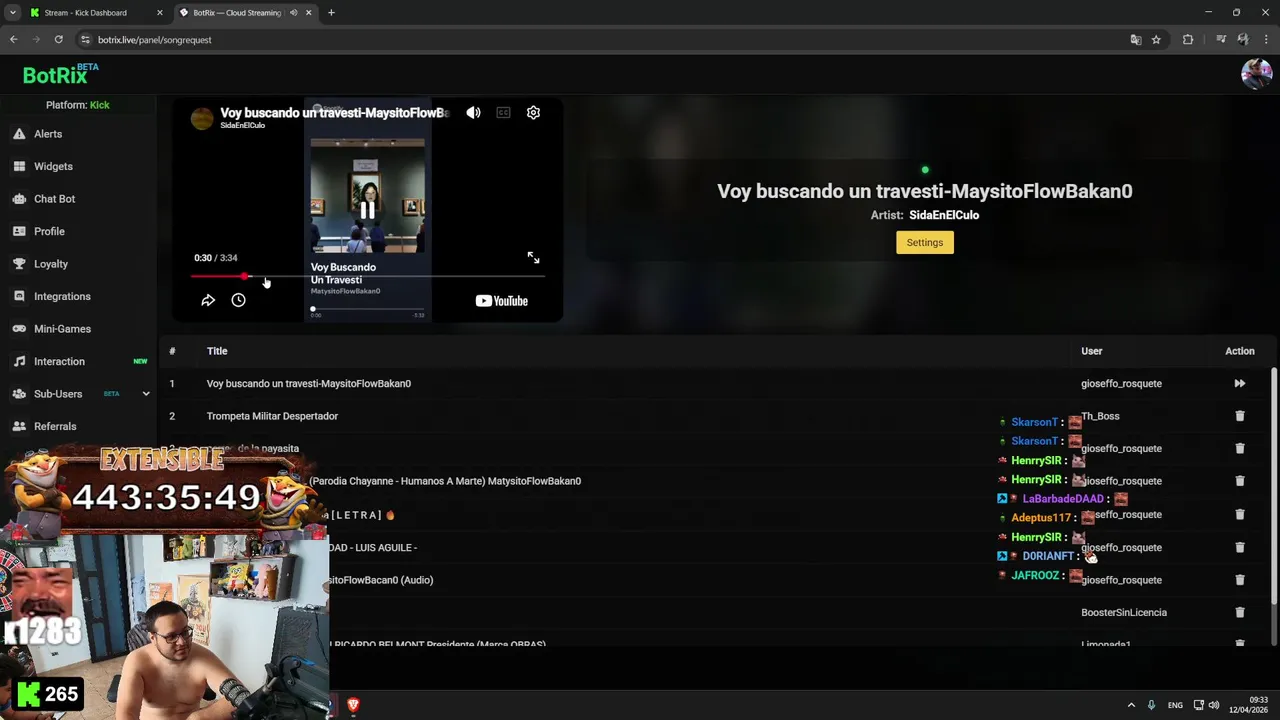
Task: Close the BotRix browser tab
Action: [x=309, y=13]
